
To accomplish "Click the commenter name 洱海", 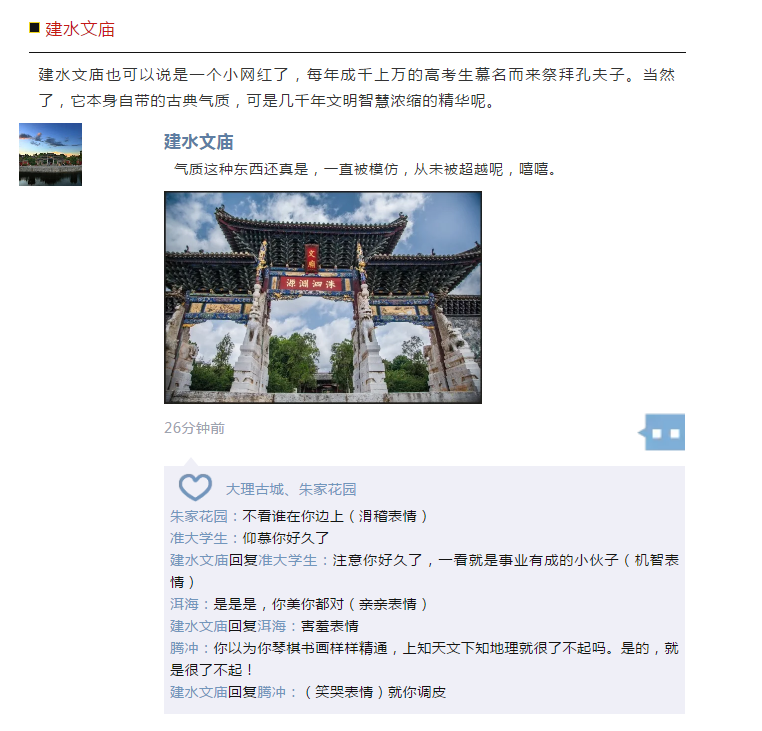I will 184,604.
